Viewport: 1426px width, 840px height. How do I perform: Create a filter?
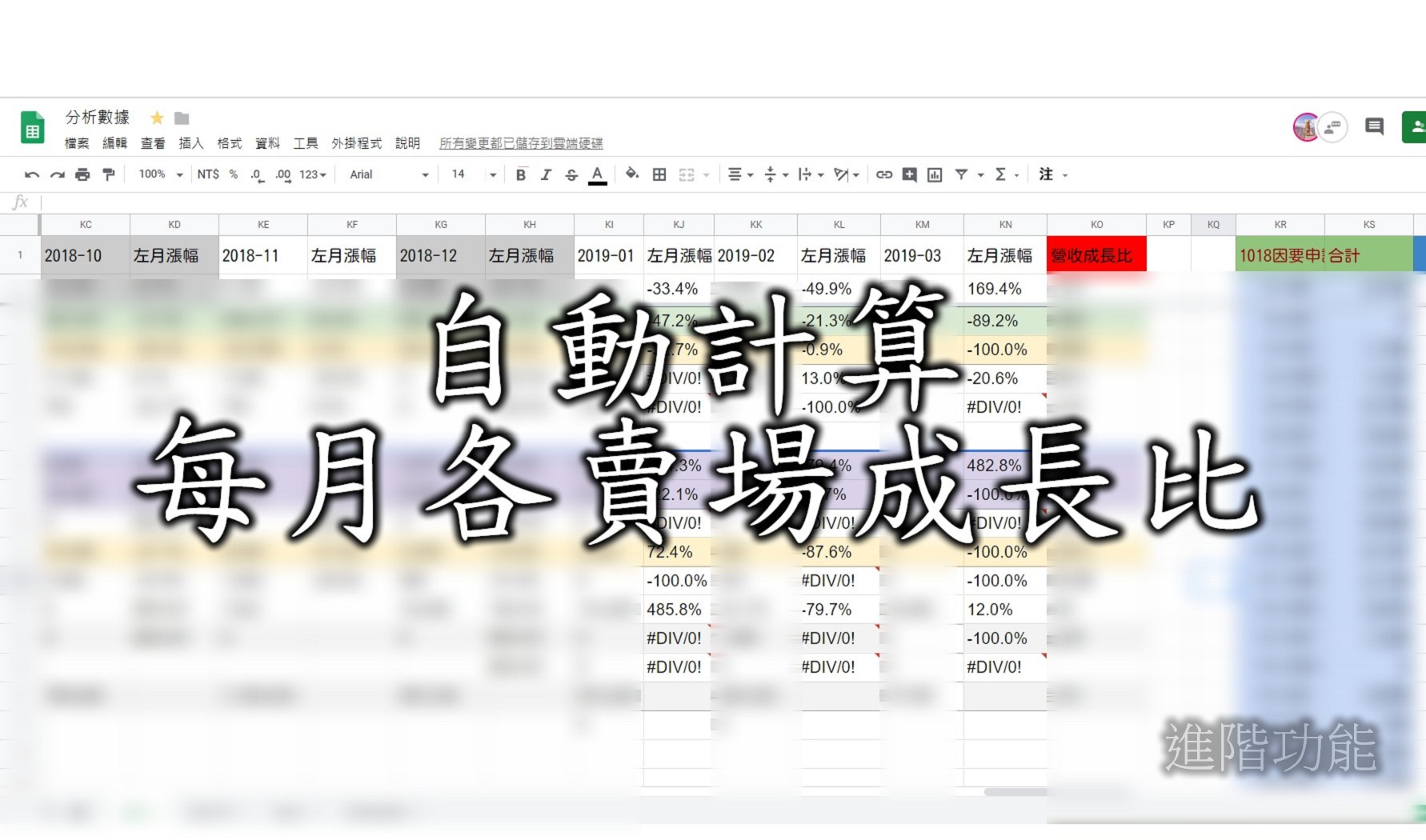(x=963, y=174)
